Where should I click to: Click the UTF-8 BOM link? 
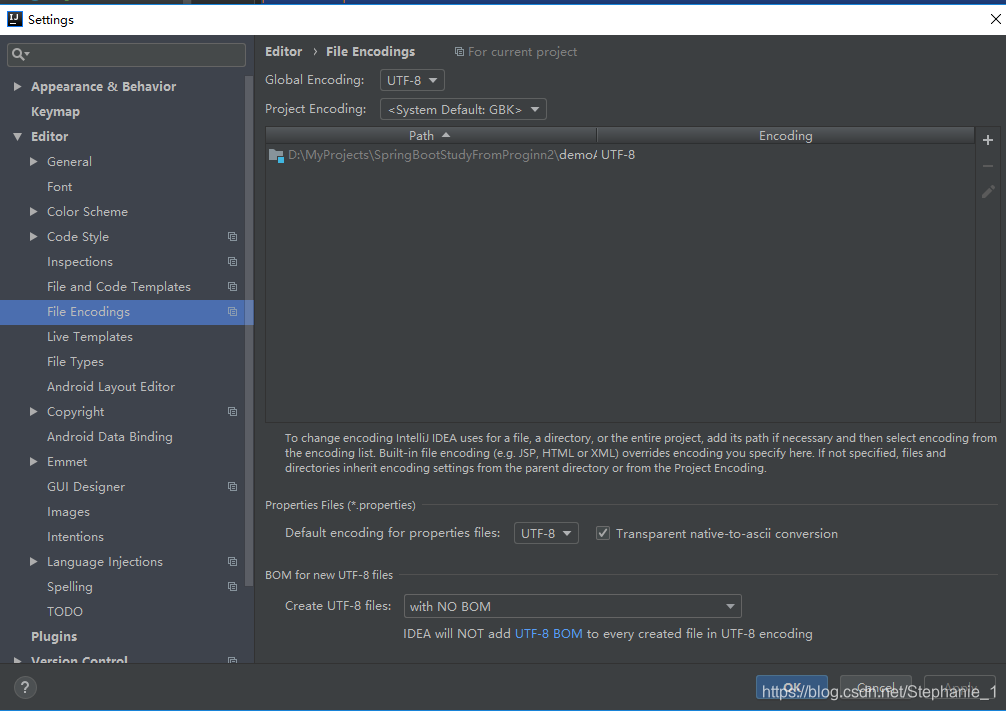[549, 634]
